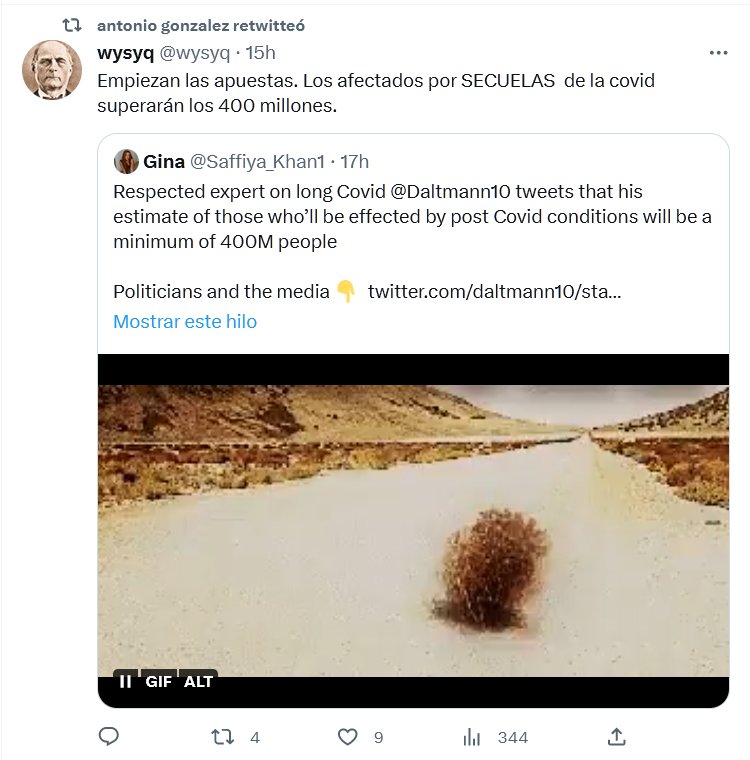Click the reply speech bubble icon
The width and height of the screenshot is (750, 760).
pyautogui.click(x=109, y=737)
